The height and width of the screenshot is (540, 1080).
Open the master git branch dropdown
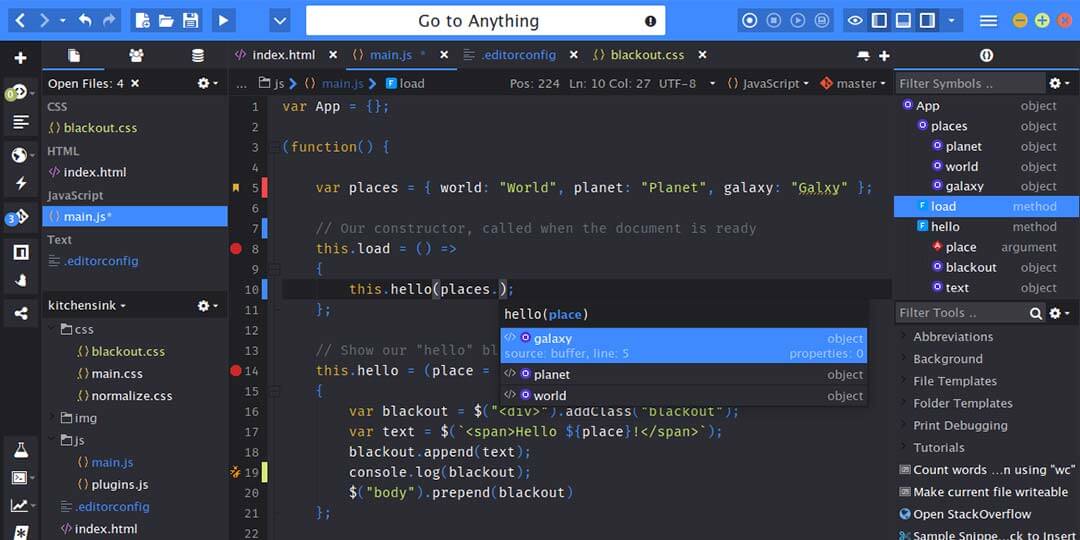(855, 84)
